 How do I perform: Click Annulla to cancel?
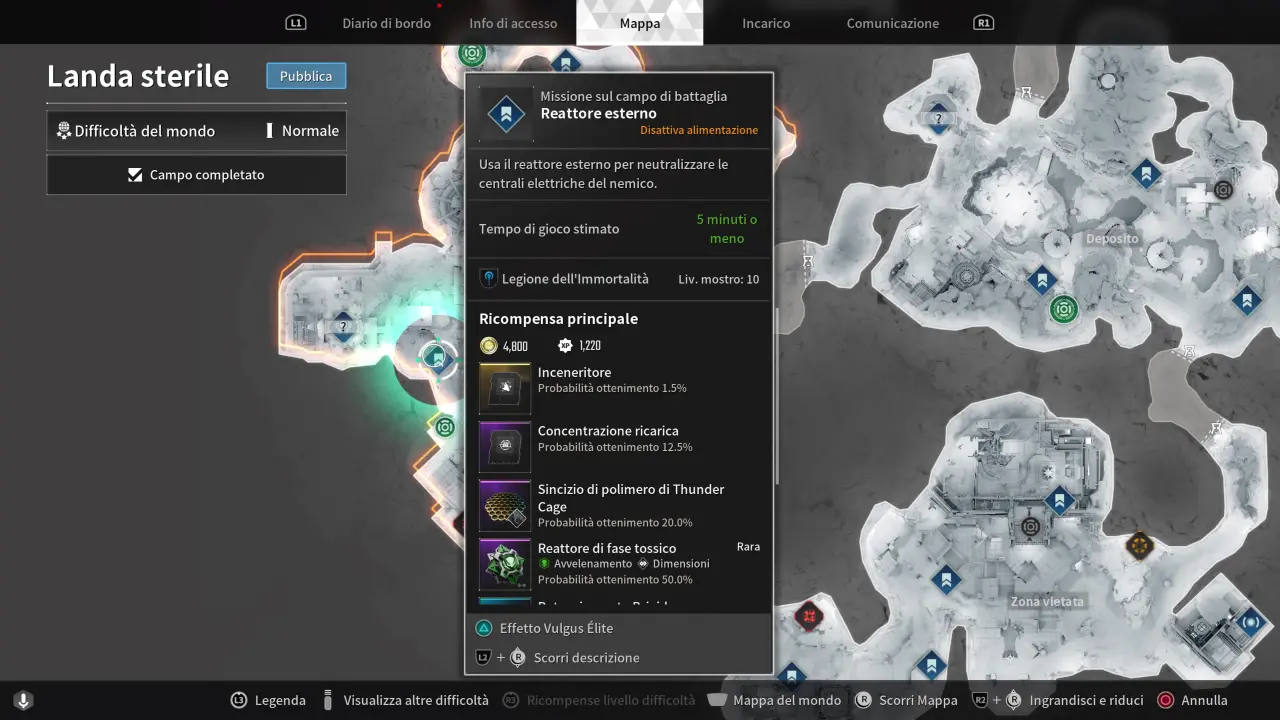point(1192,700)
